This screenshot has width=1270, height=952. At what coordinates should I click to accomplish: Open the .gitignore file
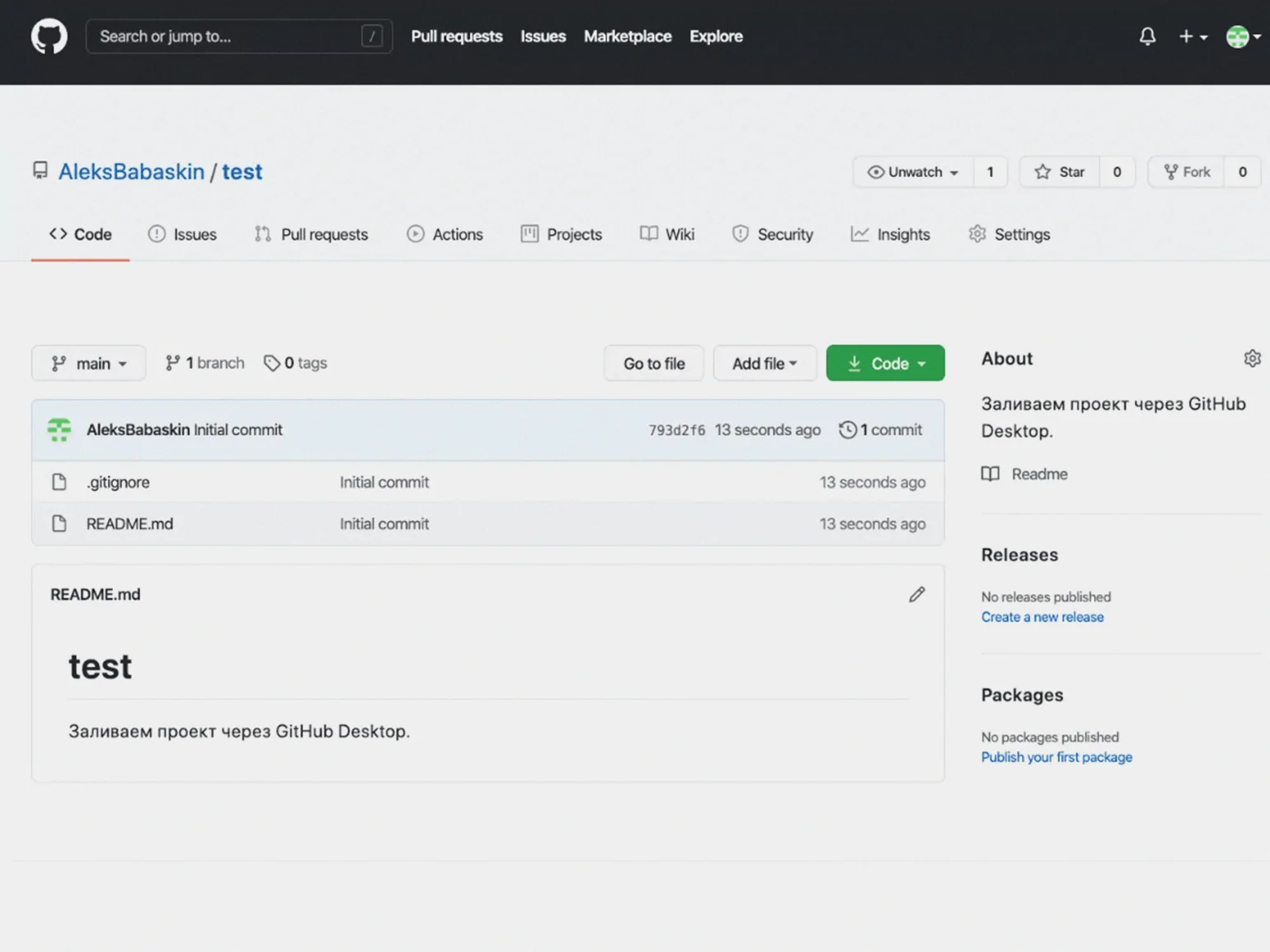pos(118,482)
